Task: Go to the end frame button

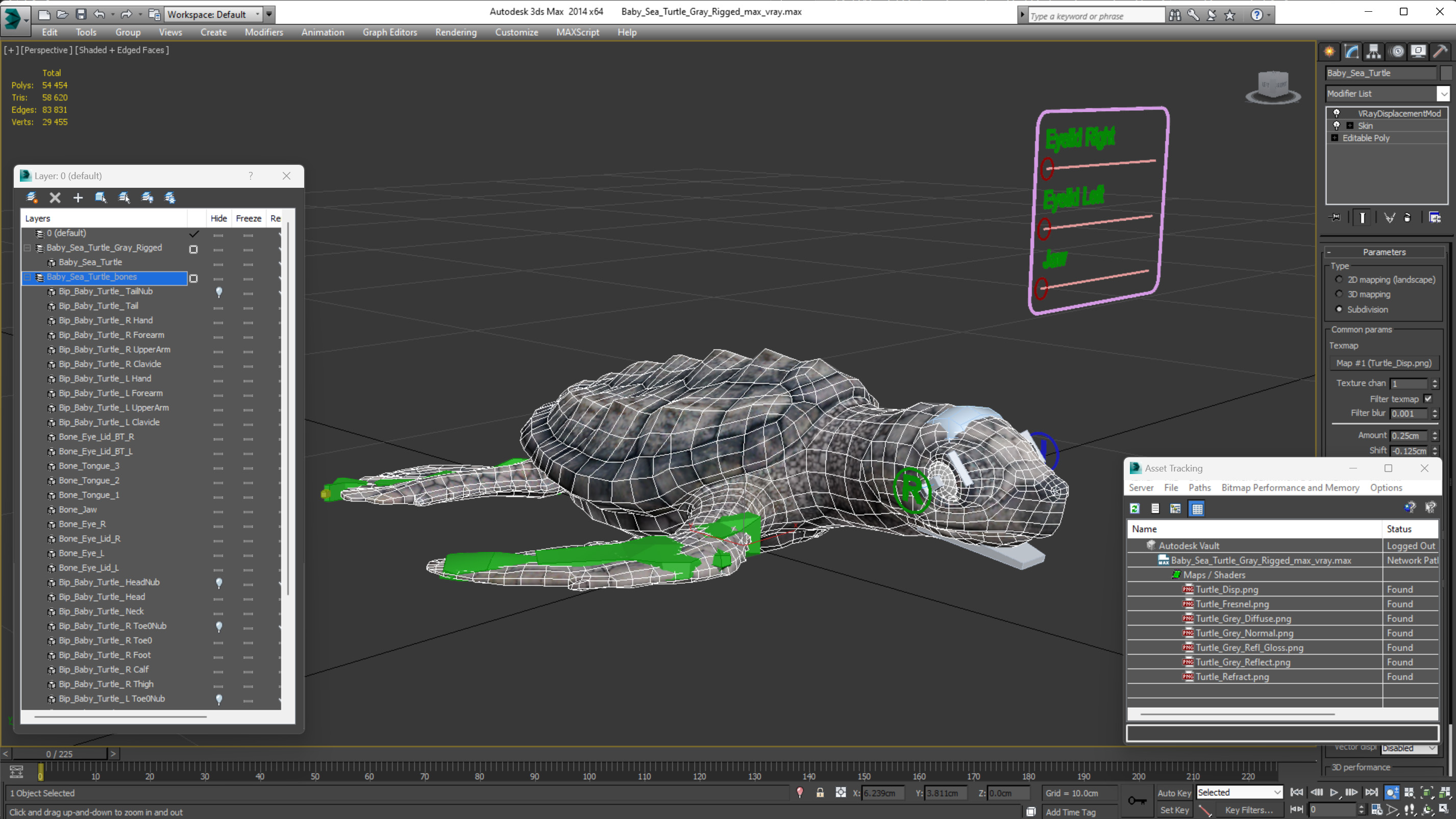Action: (x=1371, y=792)
